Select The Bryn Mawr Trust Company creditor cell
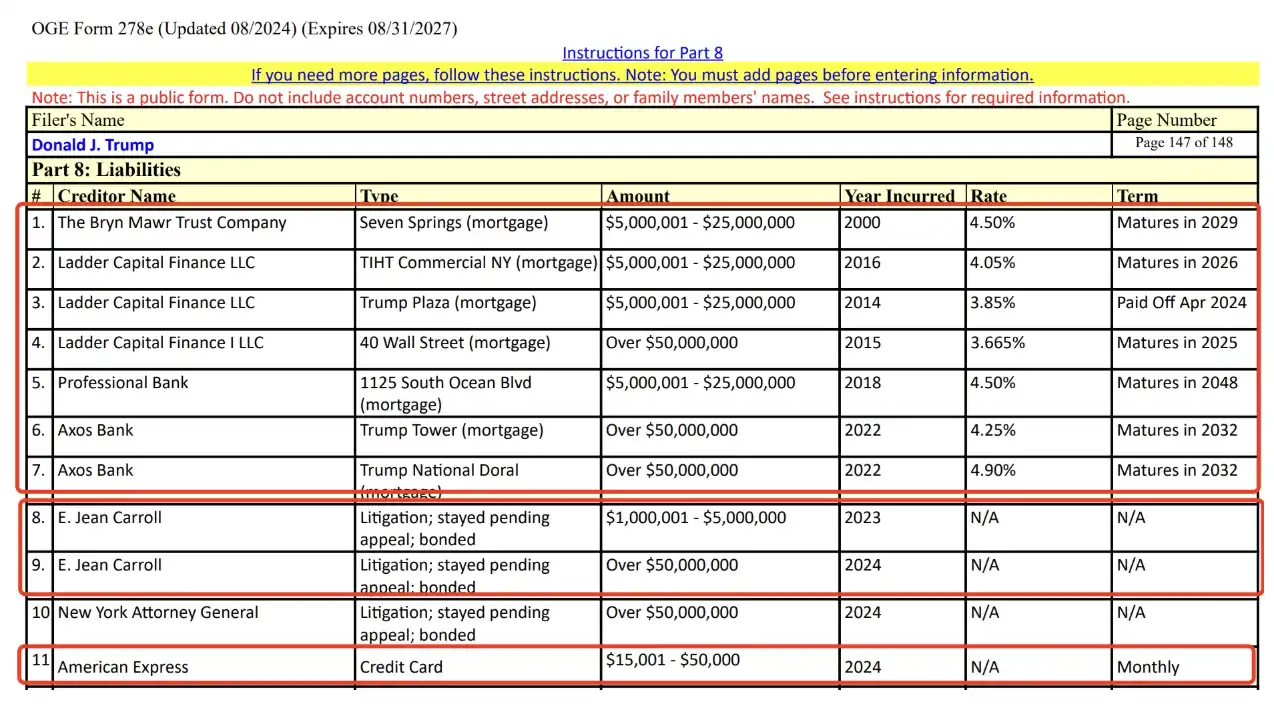The width and height of the screenshot is (1274, 704). (172, 223)
